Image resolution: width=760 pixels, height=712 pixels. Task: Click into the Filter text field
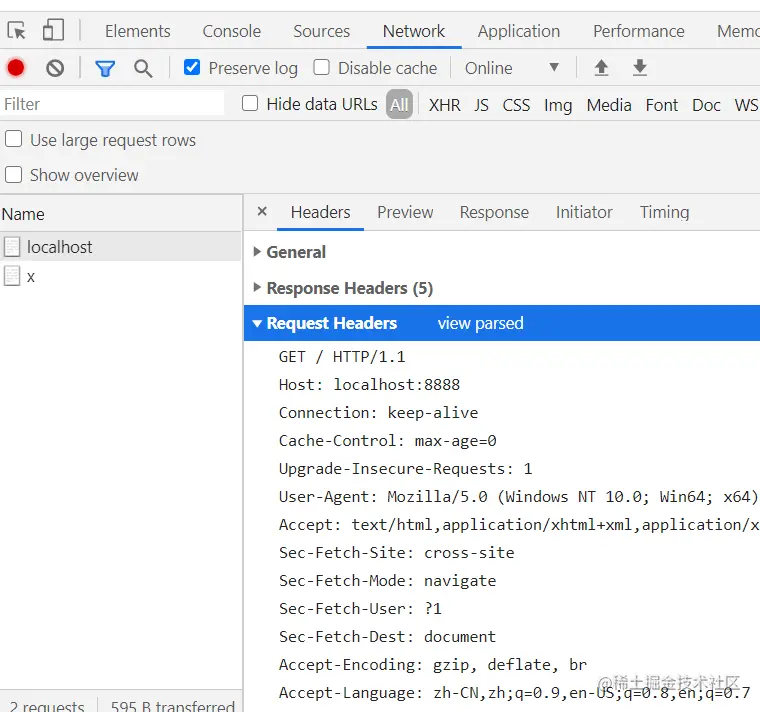click(x=112, y=104)
